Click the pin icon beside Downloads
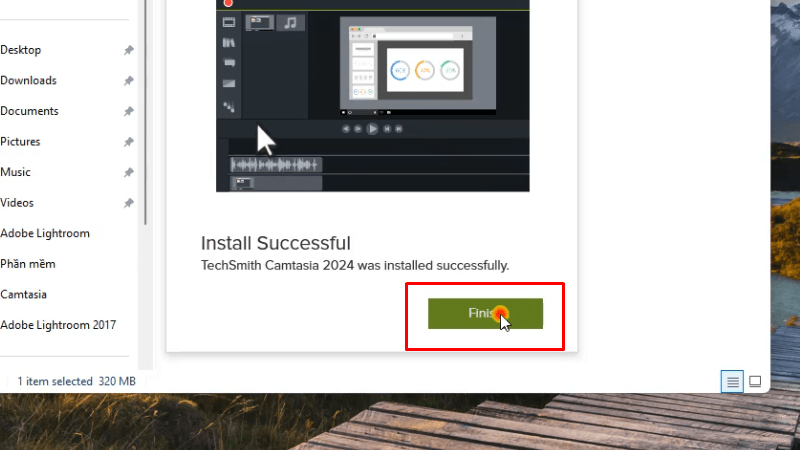 click(x=129, y=81)
